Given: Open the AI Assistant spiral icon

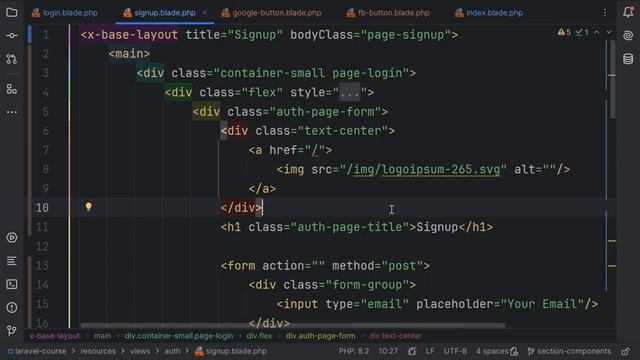Looking at the screenshot, I should [628, 36].
